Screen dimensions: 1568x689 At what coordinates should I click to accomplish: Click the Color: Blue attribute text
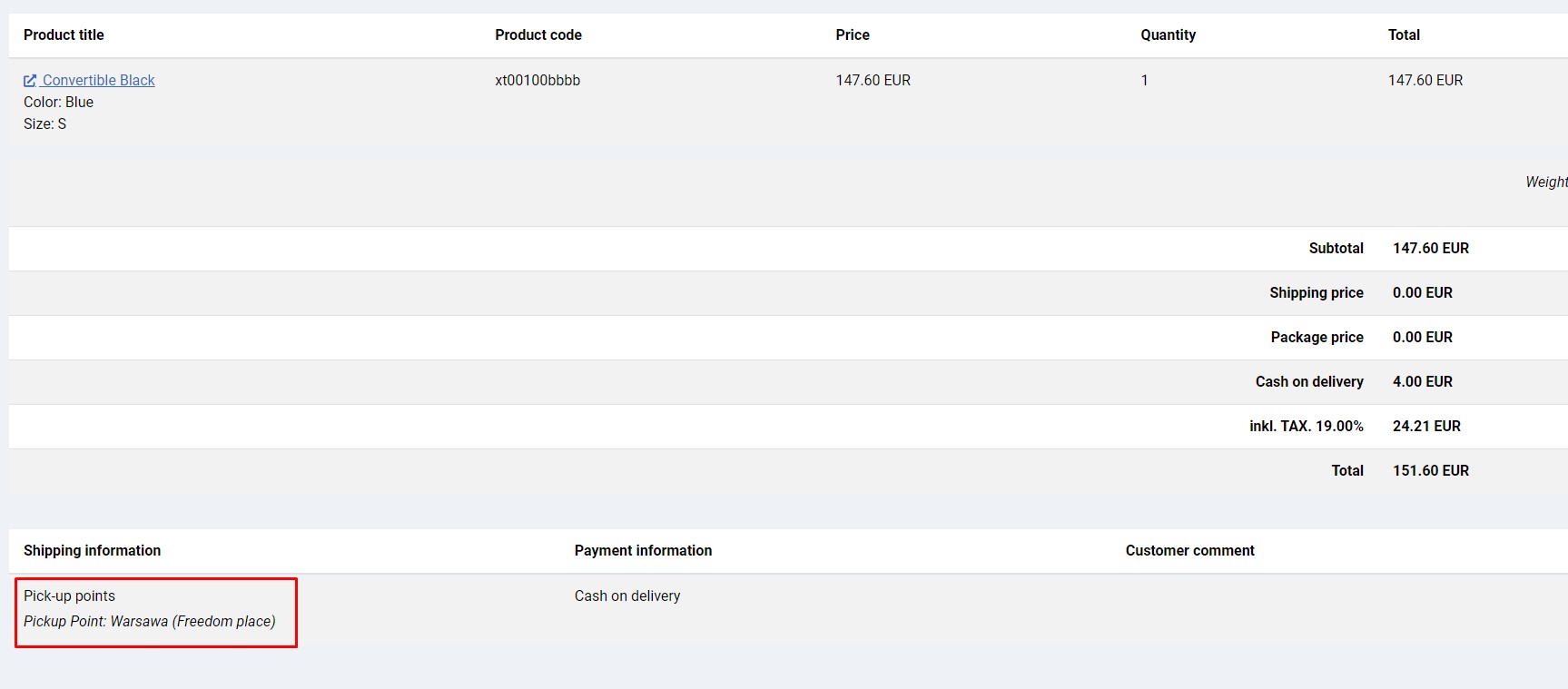(x=58, y=103)
